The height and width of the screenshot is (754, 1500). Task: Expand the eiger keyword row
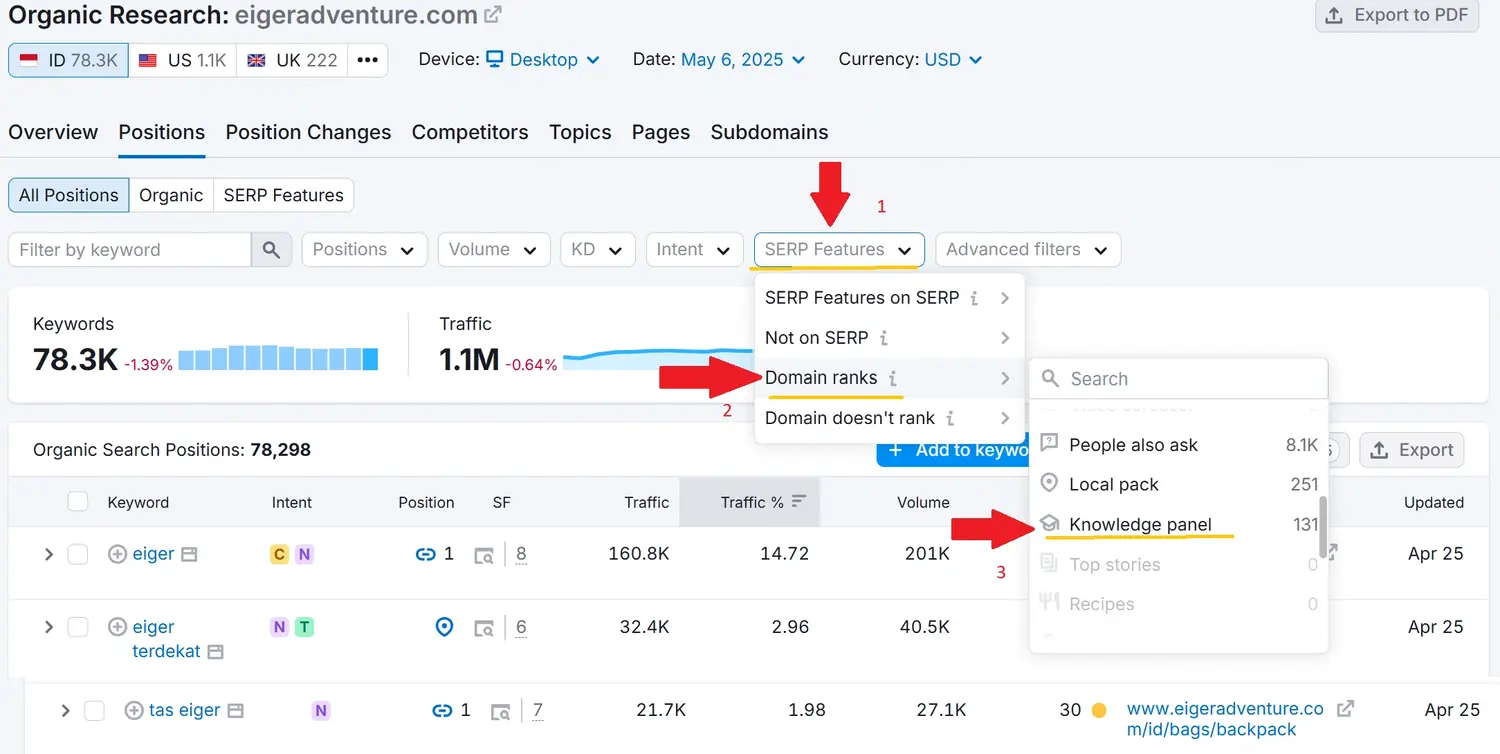pos(48,554)
